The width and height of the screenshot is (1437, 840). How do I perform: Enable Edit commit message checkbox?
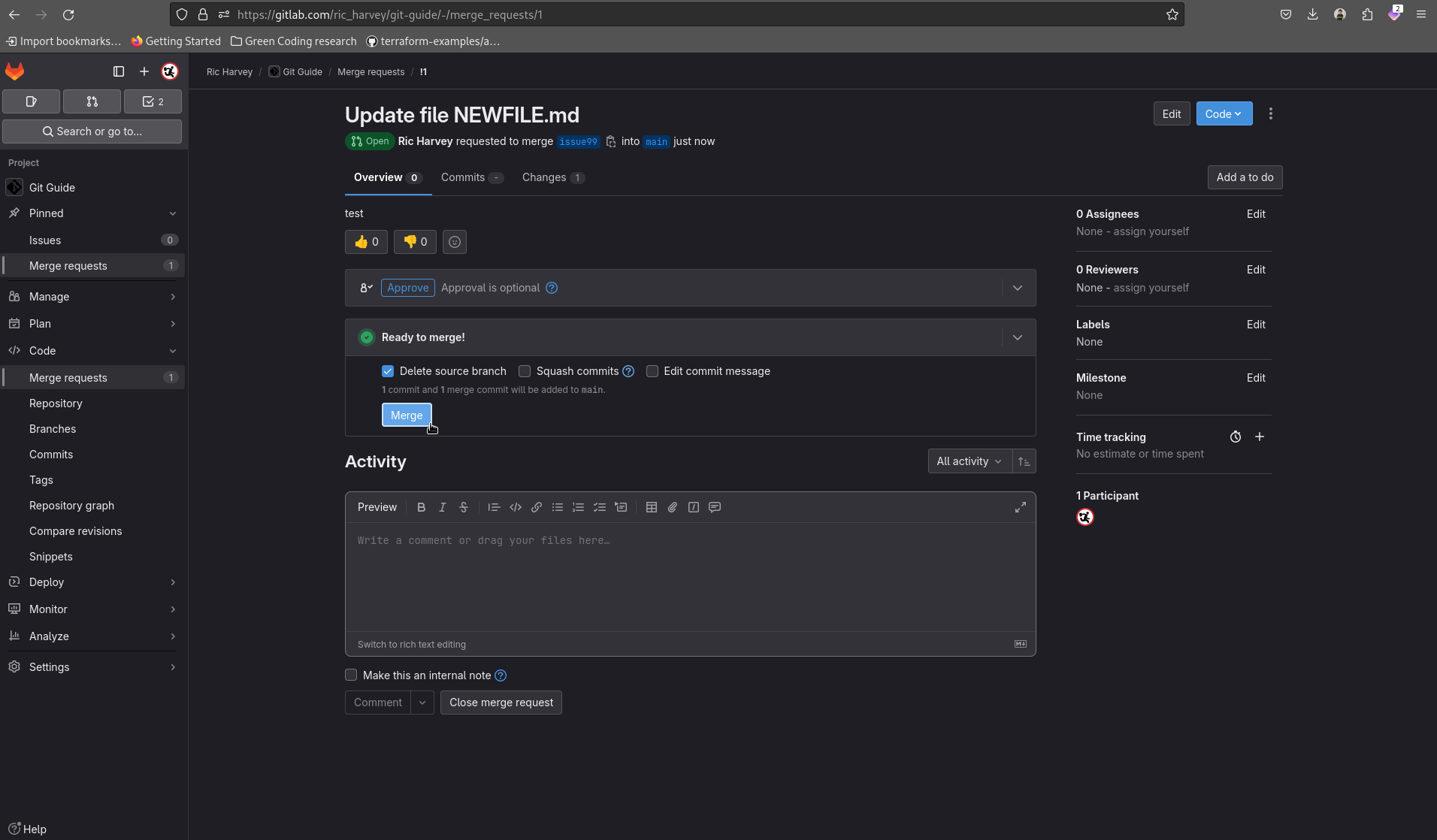(x=652, y=371)
